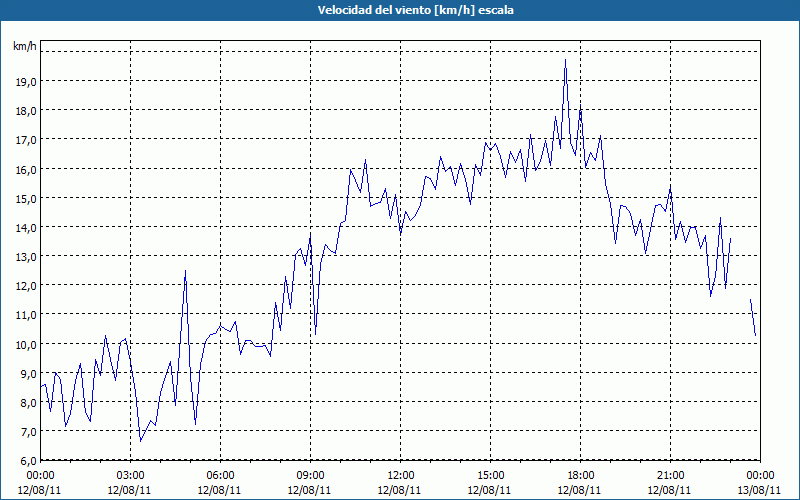Click the 17,0 y-axis value
The height and width of the screenshot is (500, 800).
(25, 140)
